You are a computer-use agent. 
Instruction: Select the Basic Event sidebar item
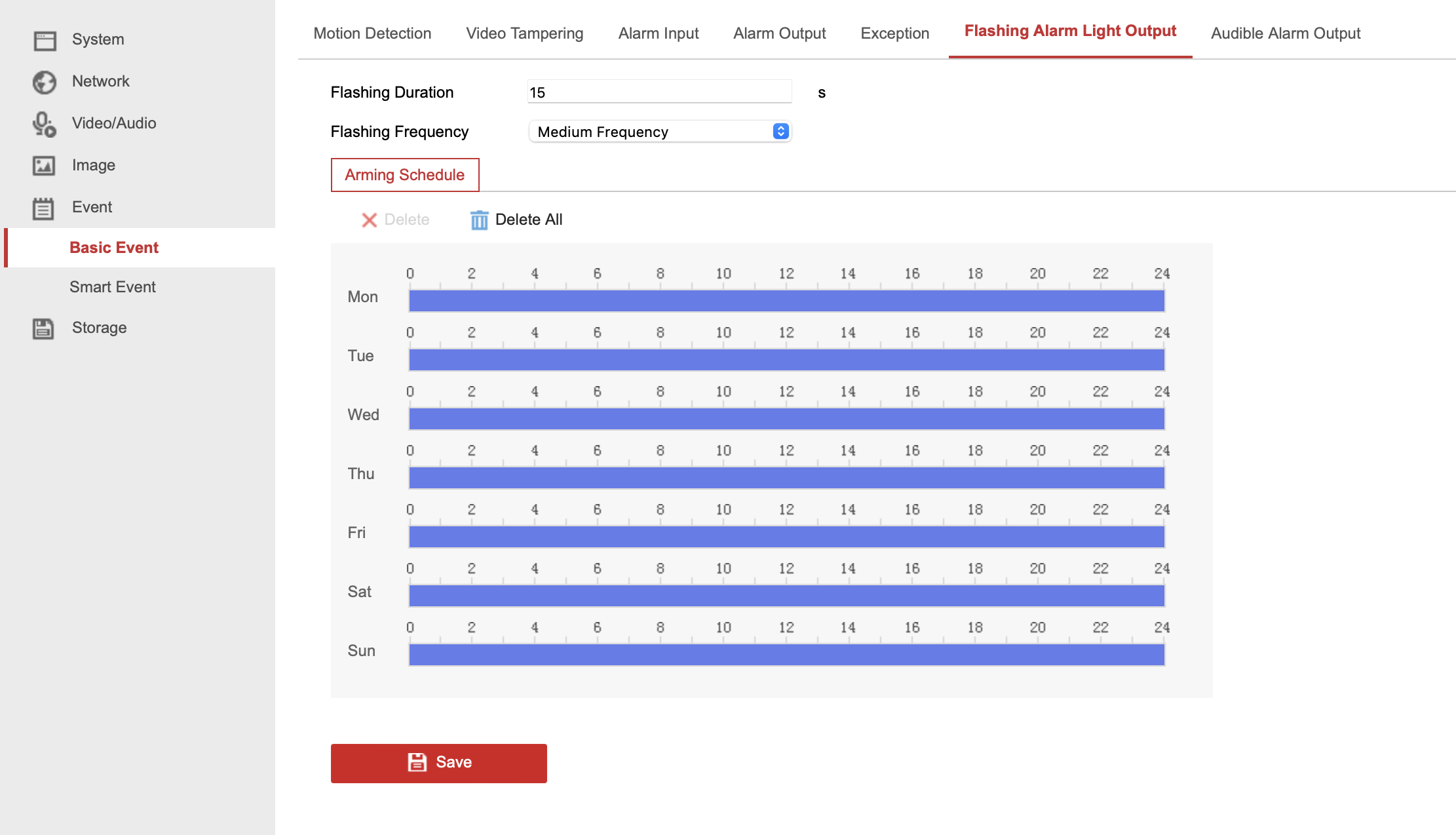114,248
